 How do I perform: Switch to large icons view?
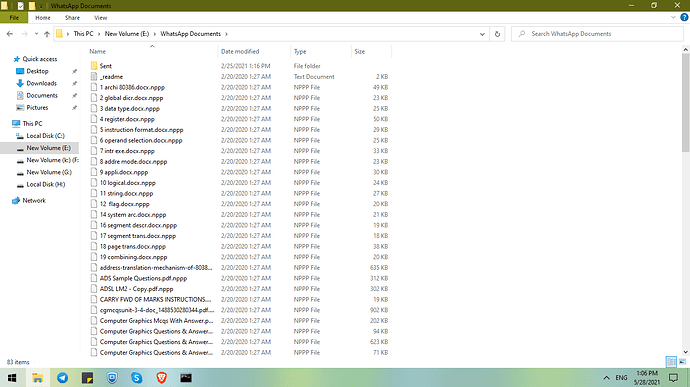click(682, 362)
